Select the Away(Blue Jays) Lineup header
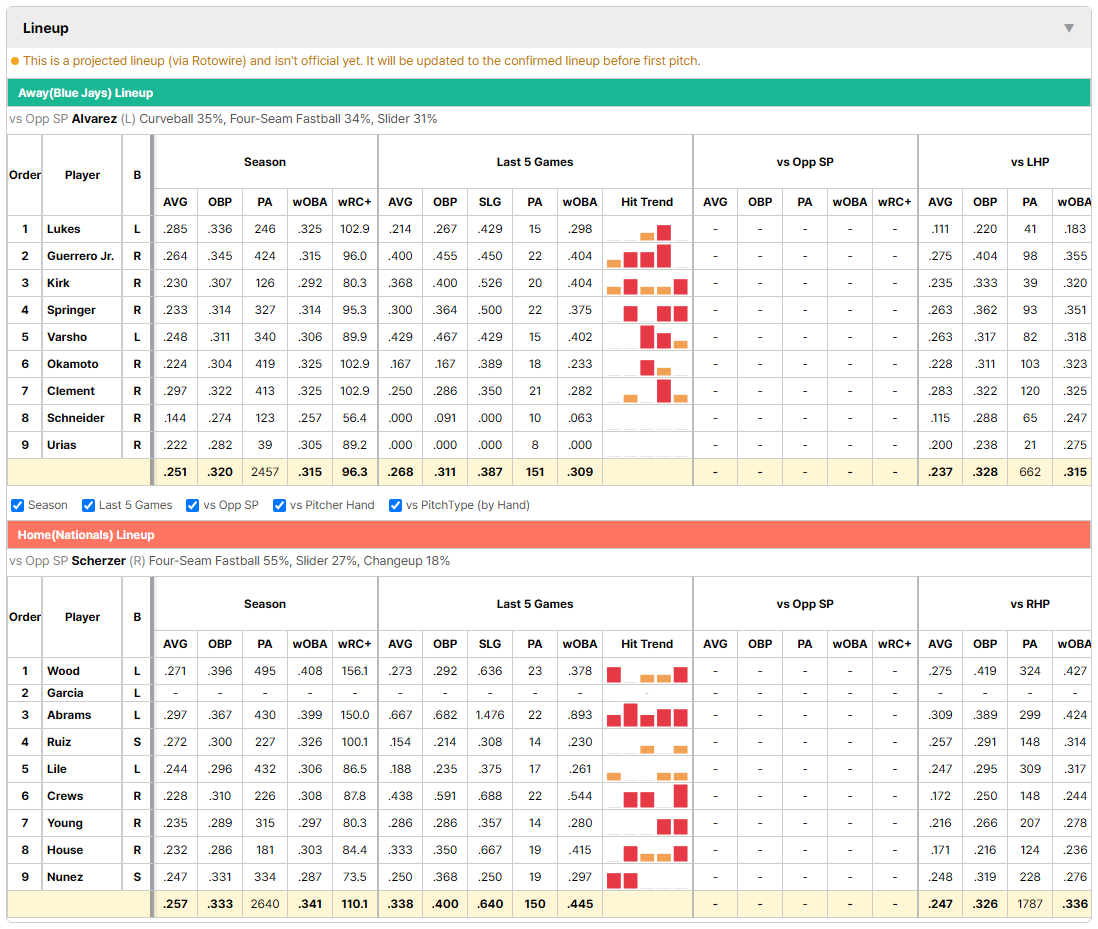Viewport: 1098px width, 929px height. [x=548, y=93]
